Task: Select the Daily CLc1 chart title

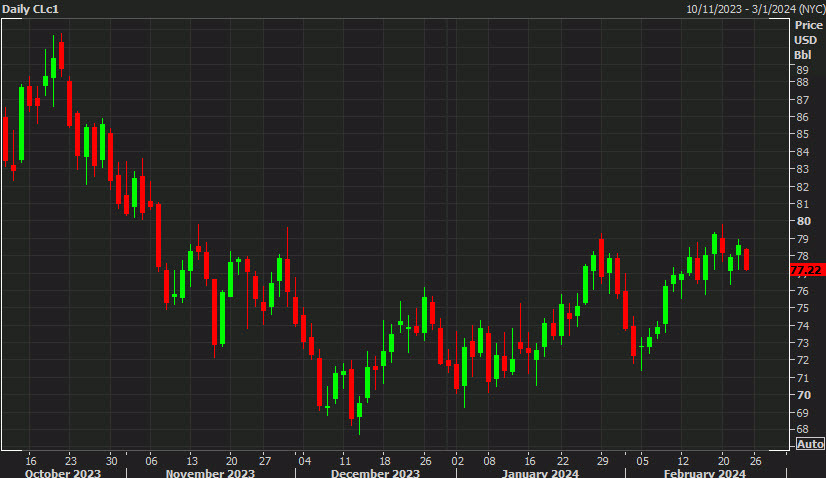Action: click(31, 9)
